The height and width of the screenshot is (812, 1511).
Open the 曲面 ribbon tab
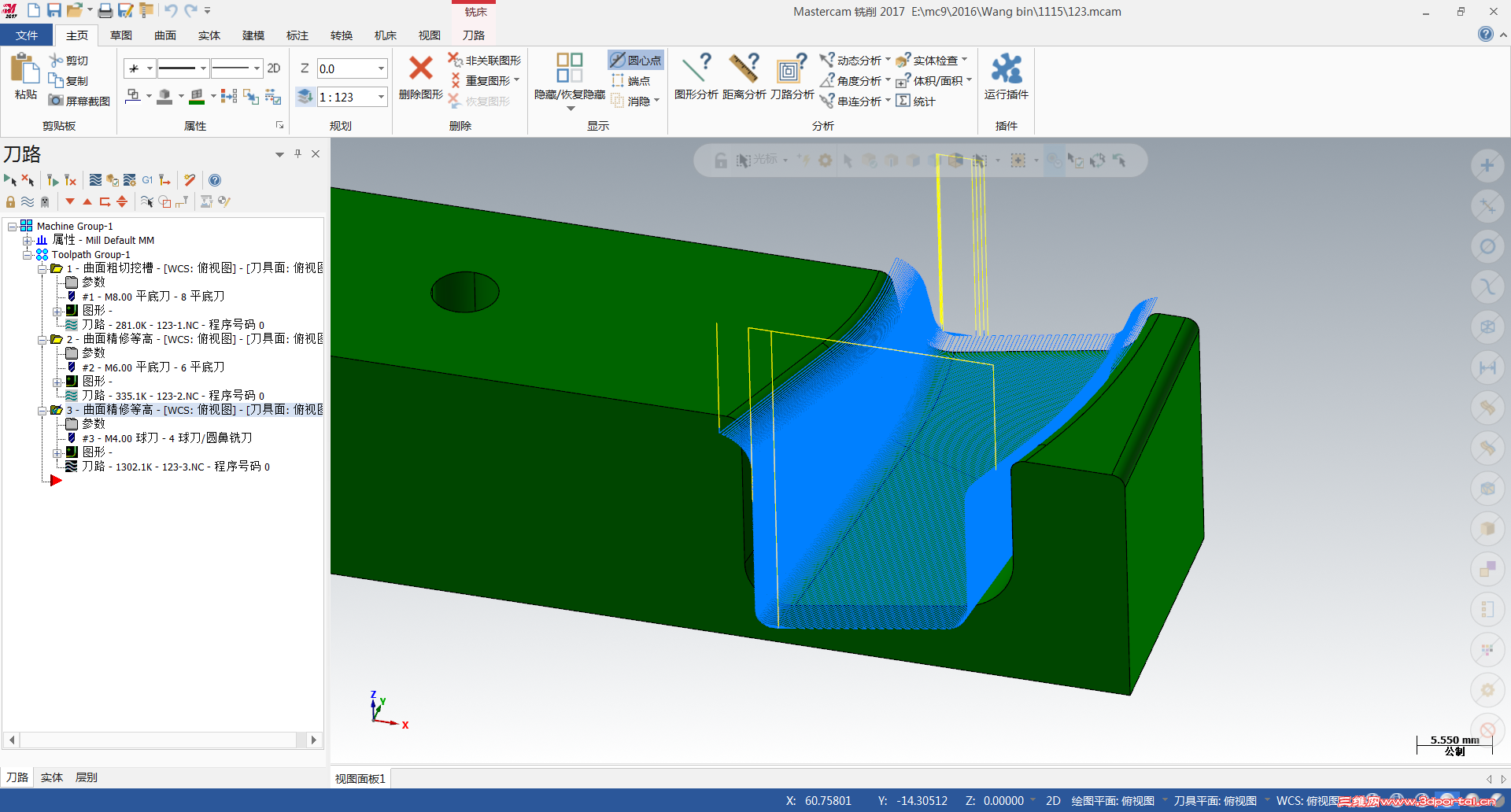[164, 35]
